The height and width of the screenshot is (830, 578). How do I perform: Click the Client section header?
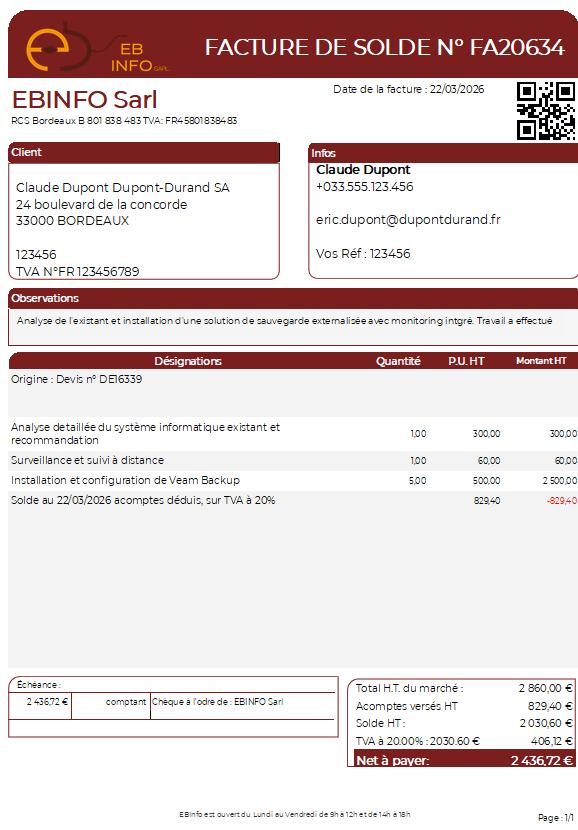click(144, 152)
